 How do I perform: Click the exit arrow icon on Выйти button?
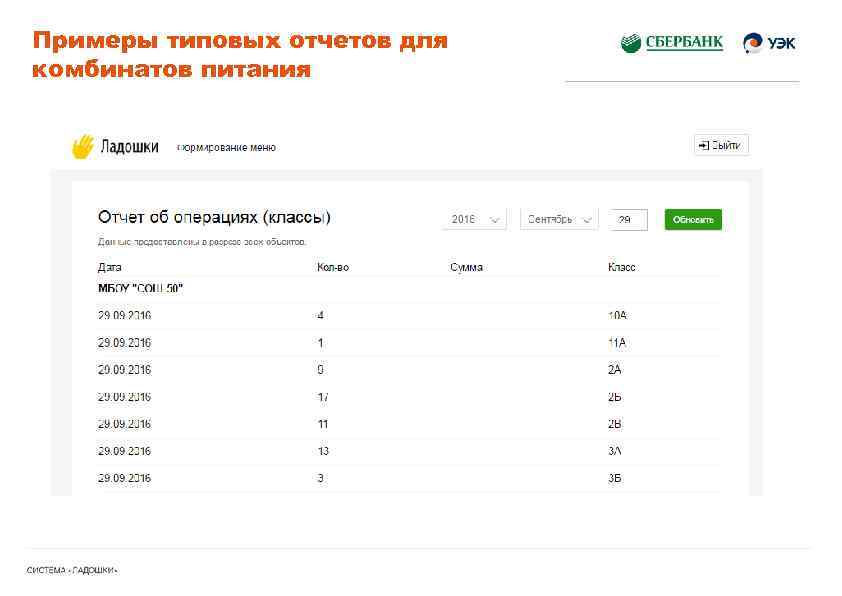(703, 144)
